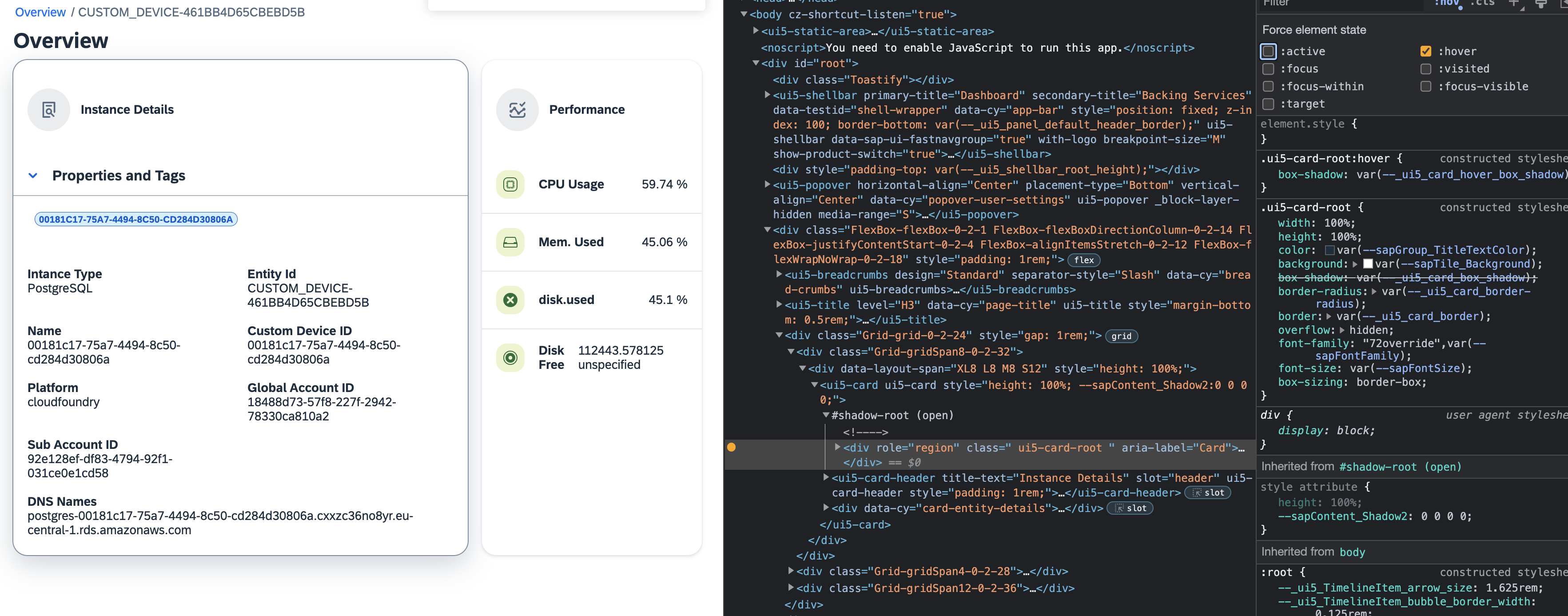Screen dimensions: 1568x616
Task: Collapse the Properties and Tags section
Action: coord(33,176)
